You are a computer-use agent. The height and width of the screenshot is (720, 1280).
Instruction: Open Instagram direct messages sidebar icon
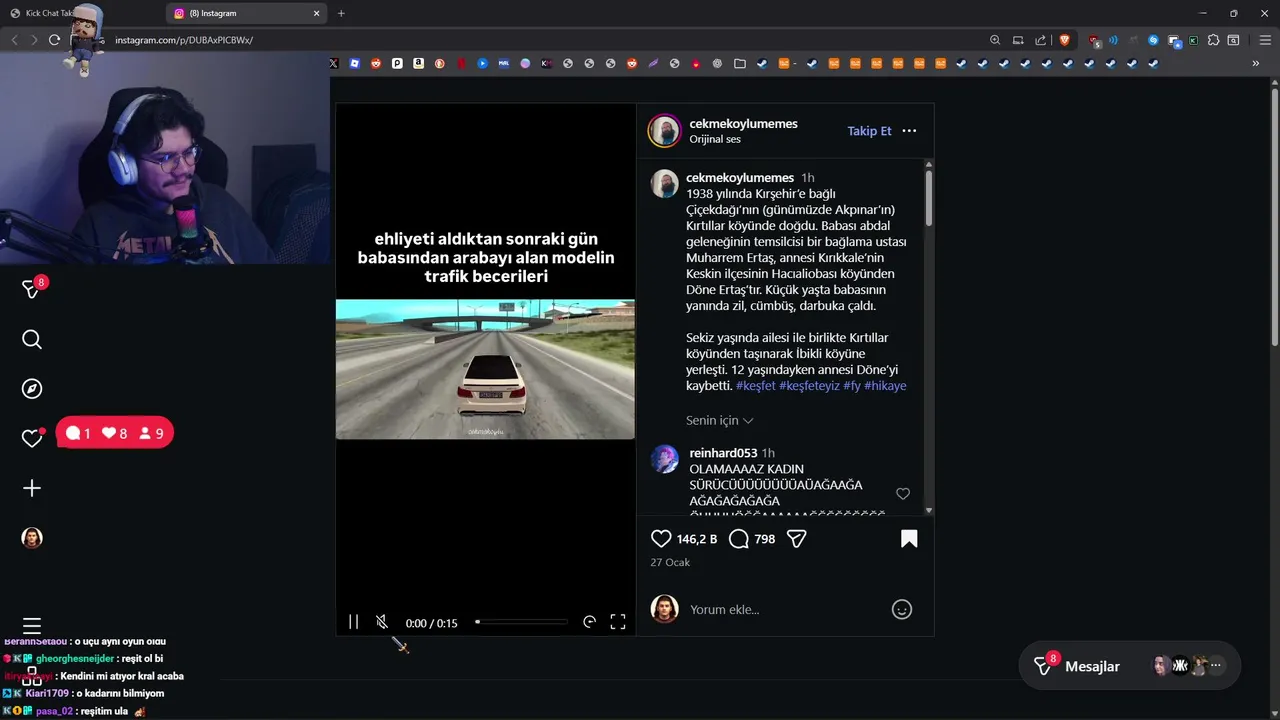(32, 289)
